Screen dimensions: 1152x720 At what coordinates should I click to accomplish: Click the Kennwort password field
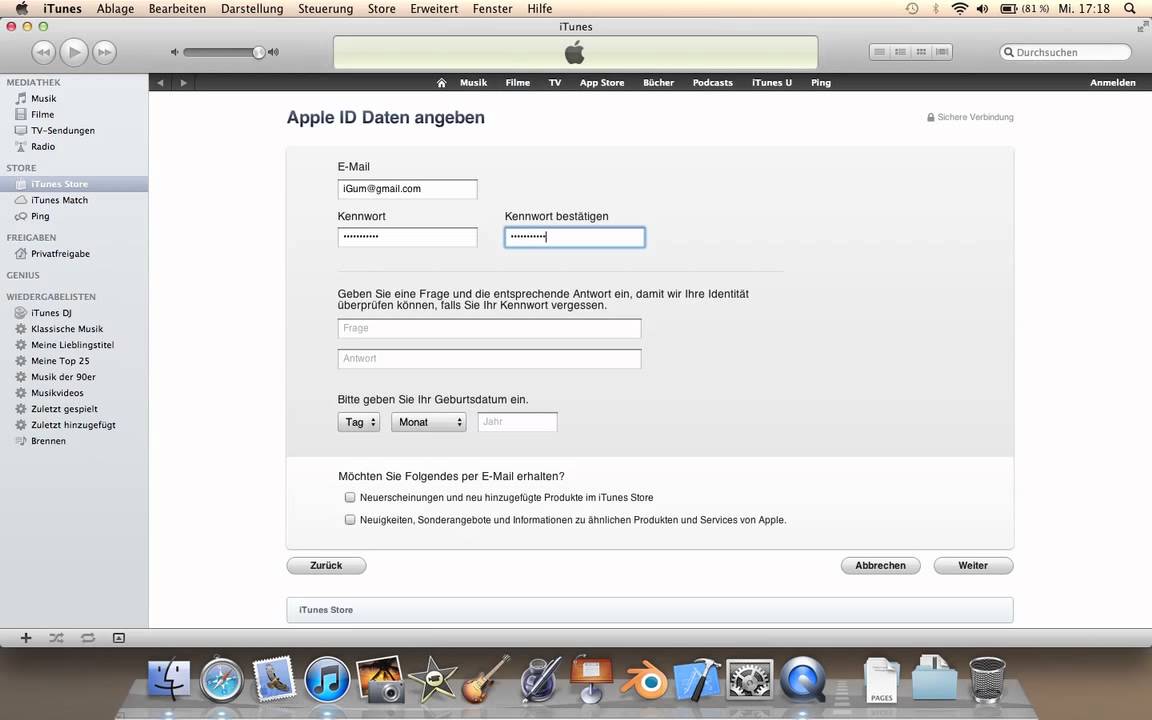[x=408, y=237]
